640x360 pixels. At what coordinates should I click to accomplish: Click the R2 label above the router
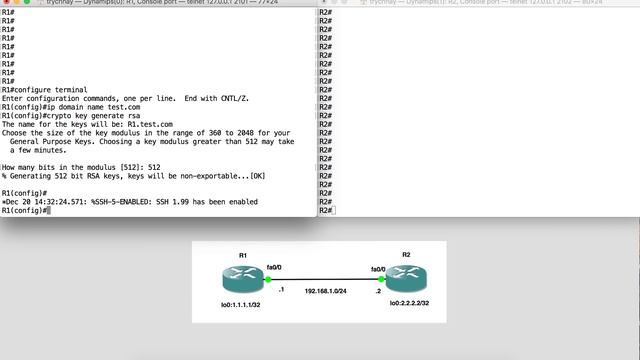pyautogui.click(x=406, y=255)
